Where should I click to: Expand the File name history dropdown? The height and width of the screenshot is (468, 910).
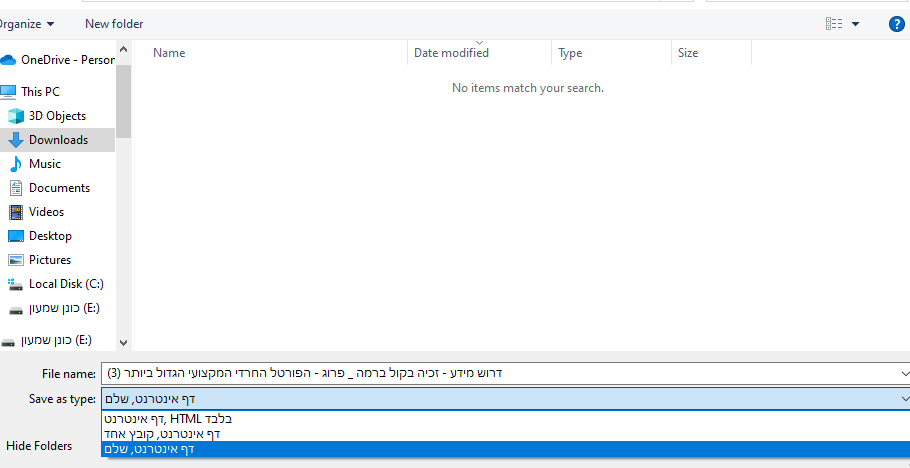903,373
